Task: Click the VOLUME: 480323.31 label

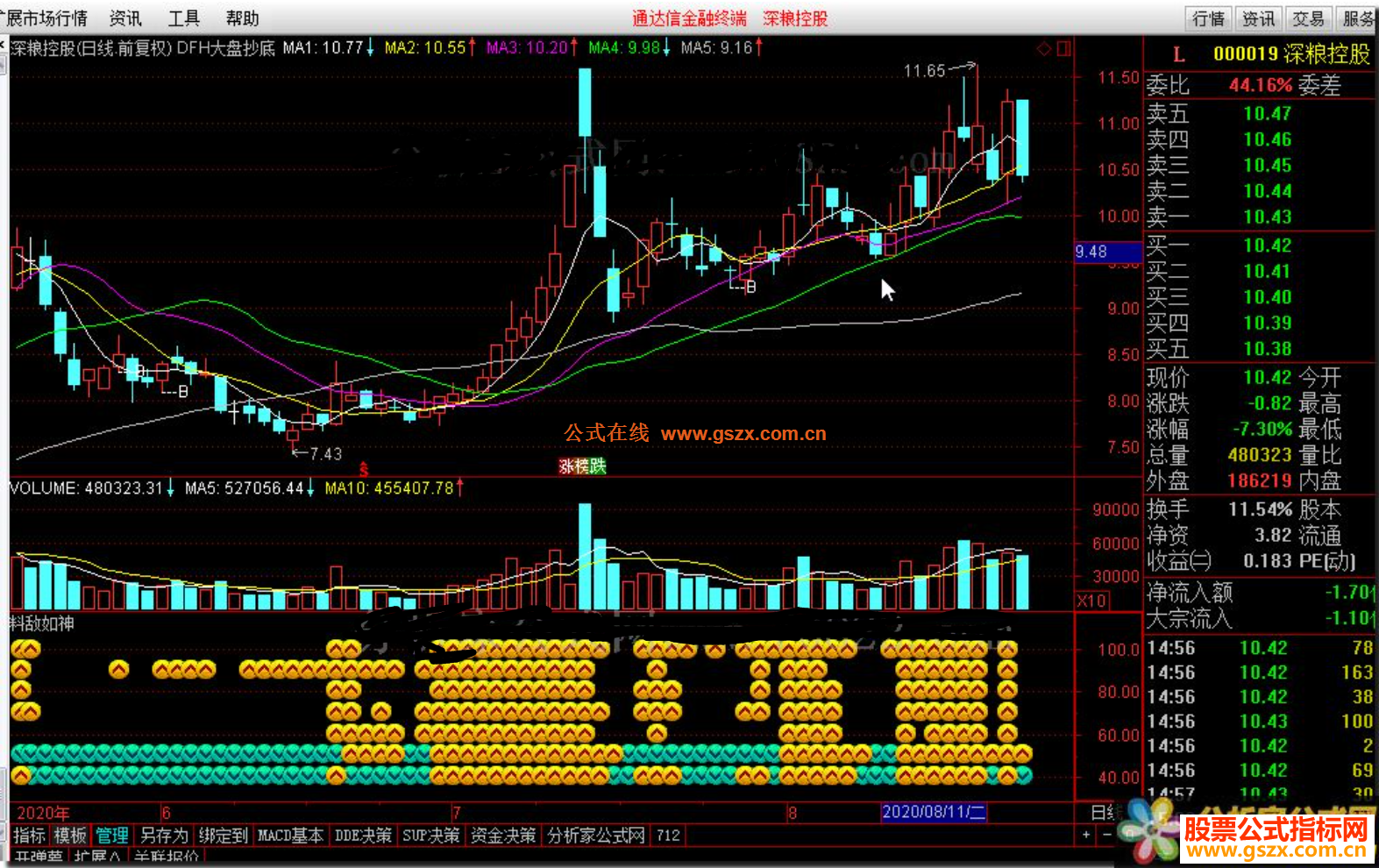Action: click(86, 487)
